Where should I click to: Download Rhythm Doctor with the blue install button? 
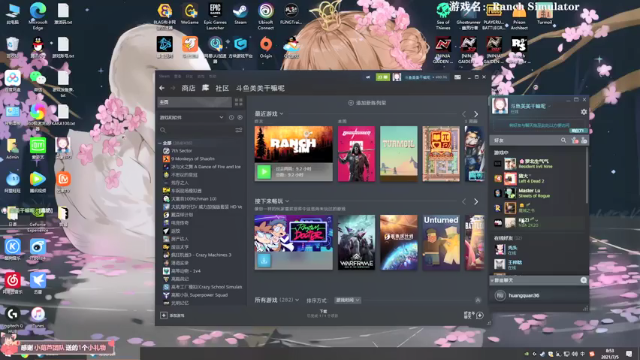(x=264, y=260)
